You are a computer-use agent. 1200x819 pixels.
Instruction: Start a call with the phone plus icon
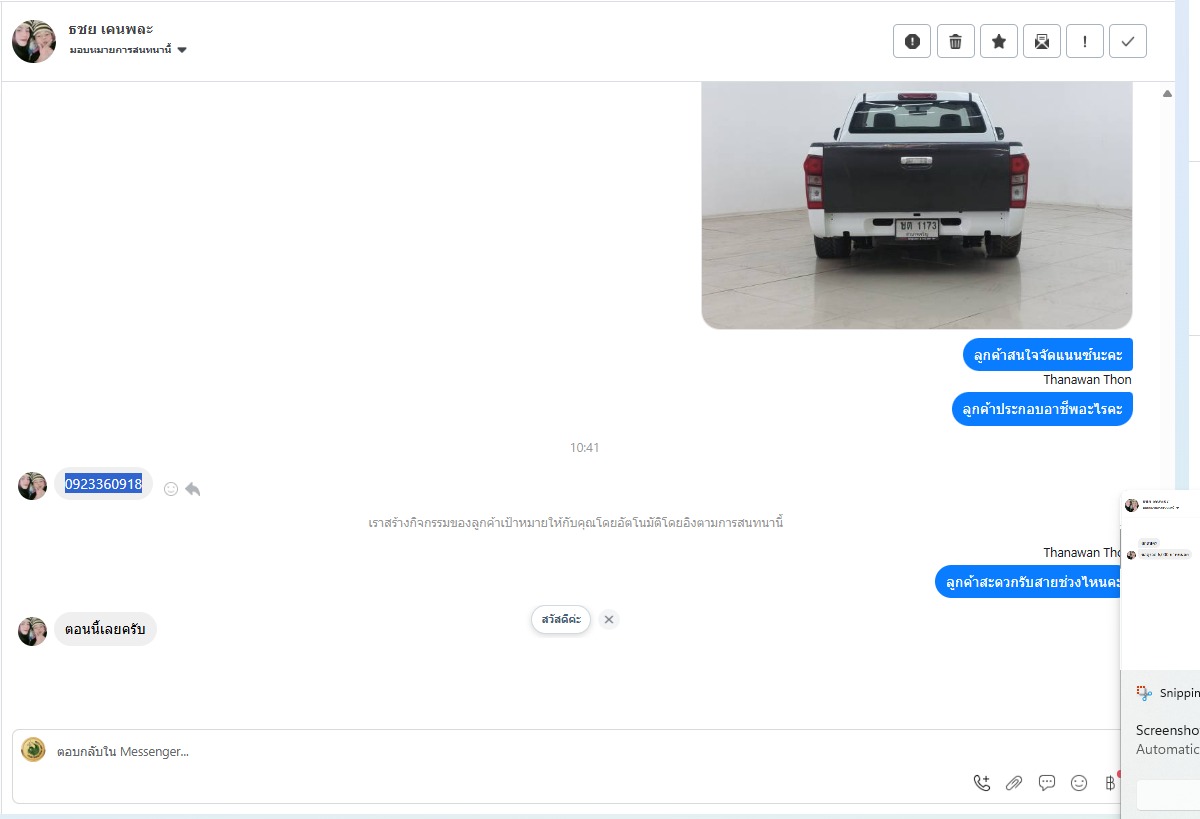[982, 783]
